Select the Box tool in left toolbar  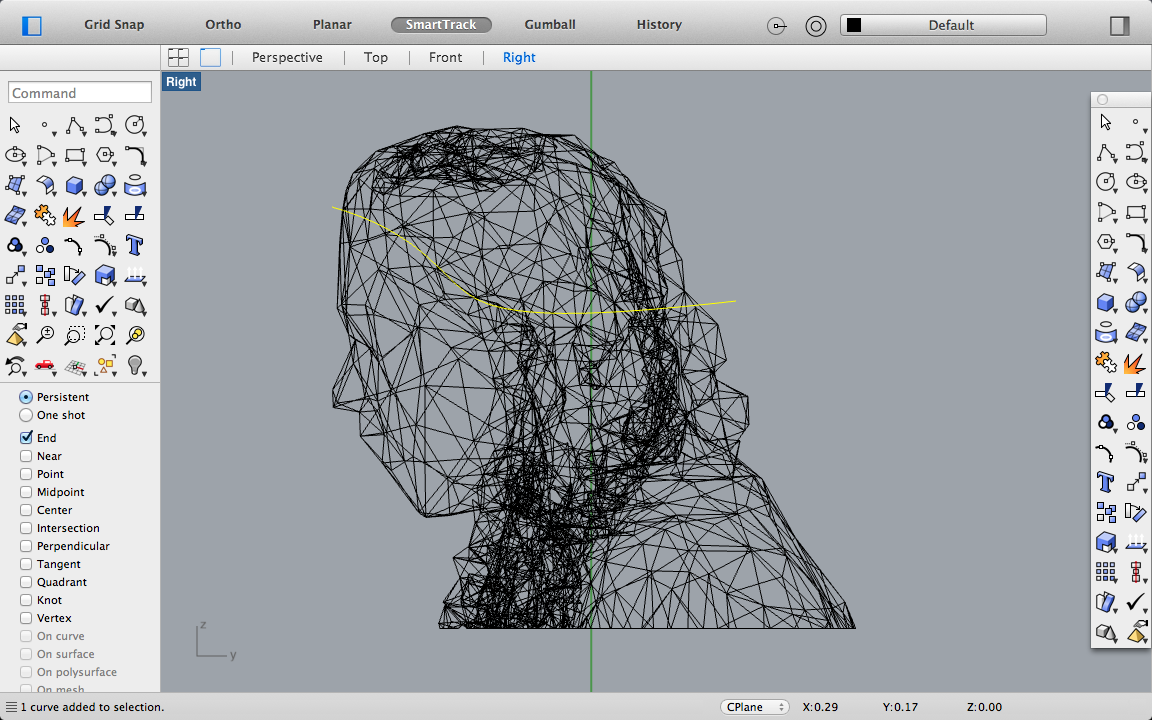tap(75, 185)
